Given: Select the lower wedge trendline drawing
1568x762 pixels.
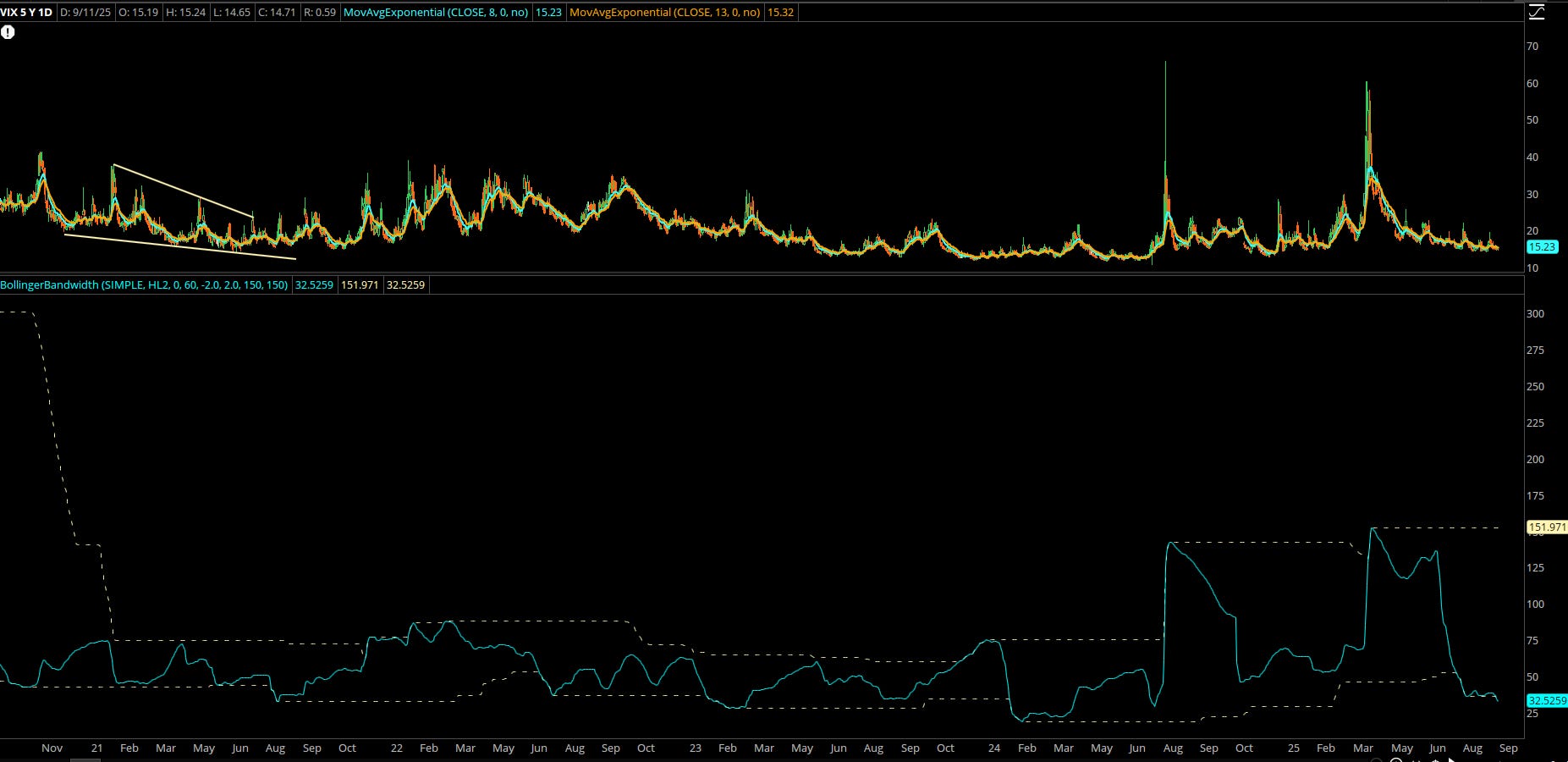Looking at the screenshot, I should point(179,246).
